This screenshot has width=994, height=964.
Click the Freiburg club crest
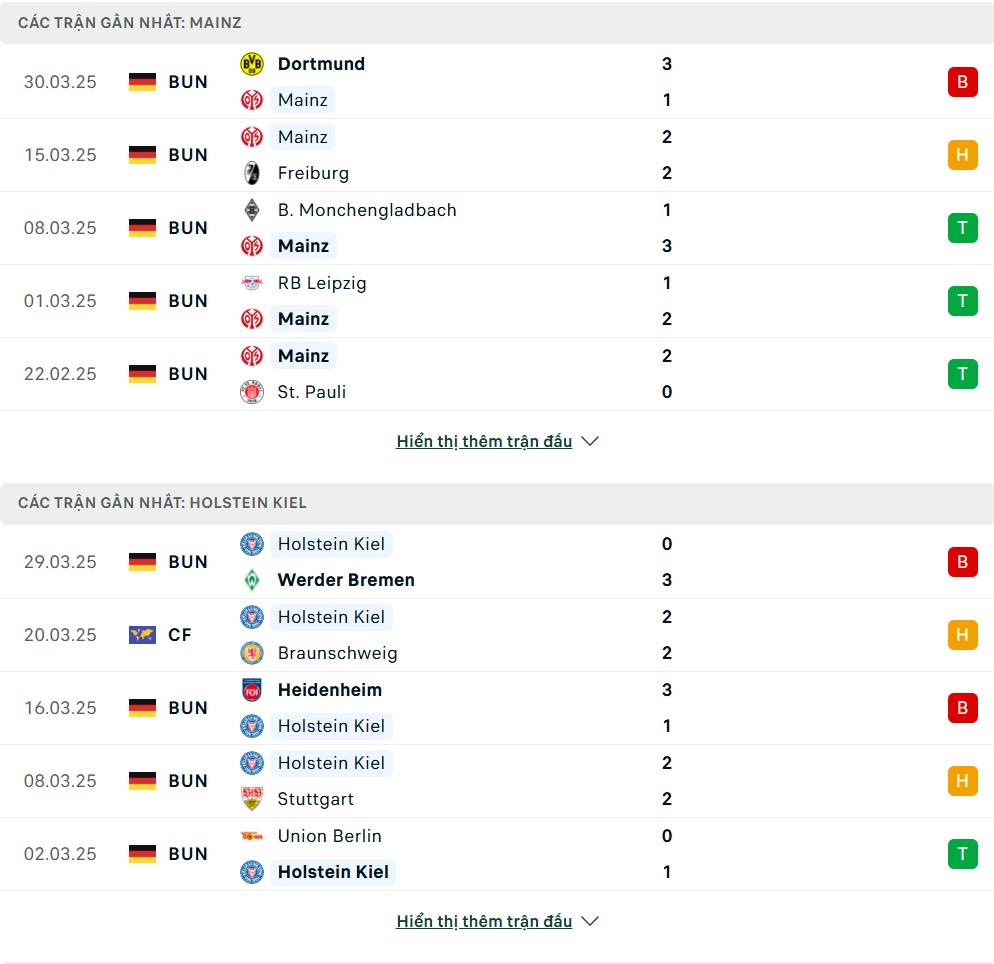(x=252, y=173)
